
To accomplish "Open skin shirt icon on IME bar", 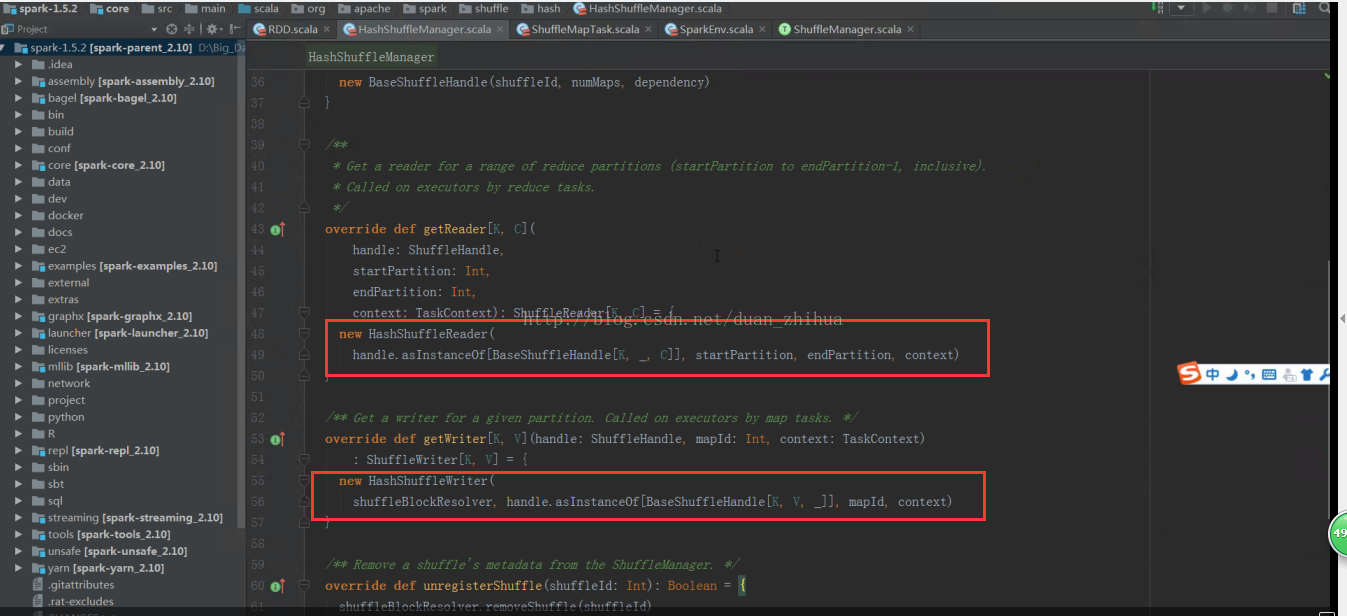I will click(x=1307, y=375).
